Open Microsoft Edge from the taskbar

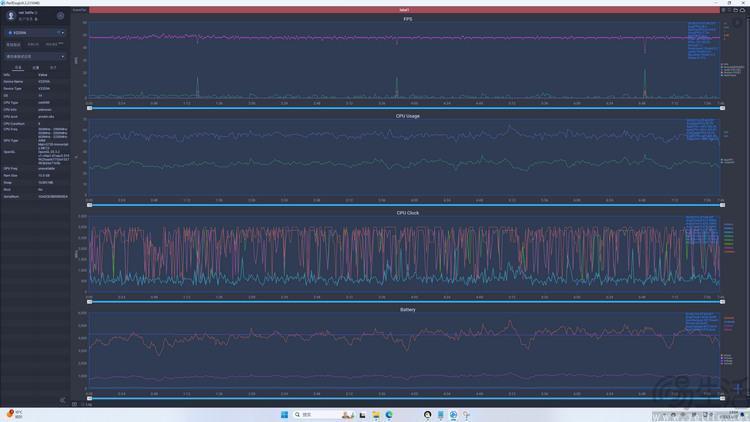pos(389,414)
